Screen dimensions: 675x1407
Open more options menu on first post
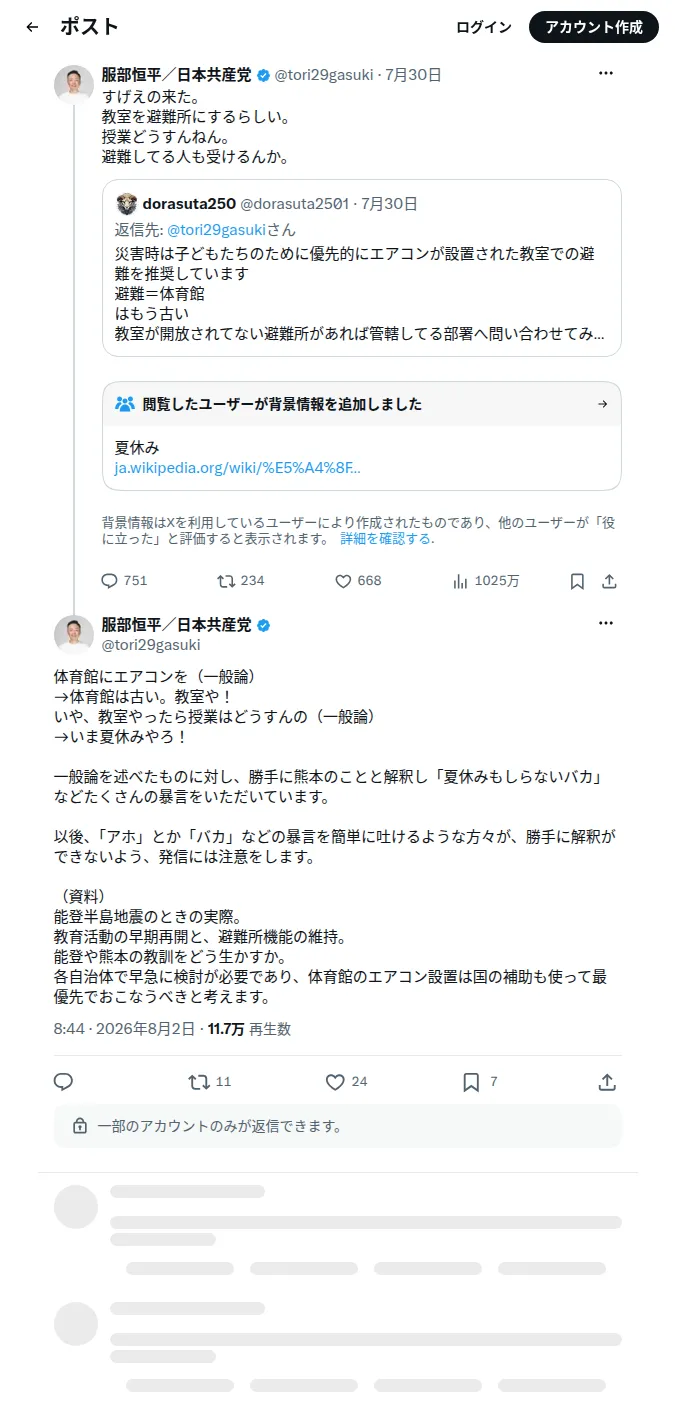(606, 73)
